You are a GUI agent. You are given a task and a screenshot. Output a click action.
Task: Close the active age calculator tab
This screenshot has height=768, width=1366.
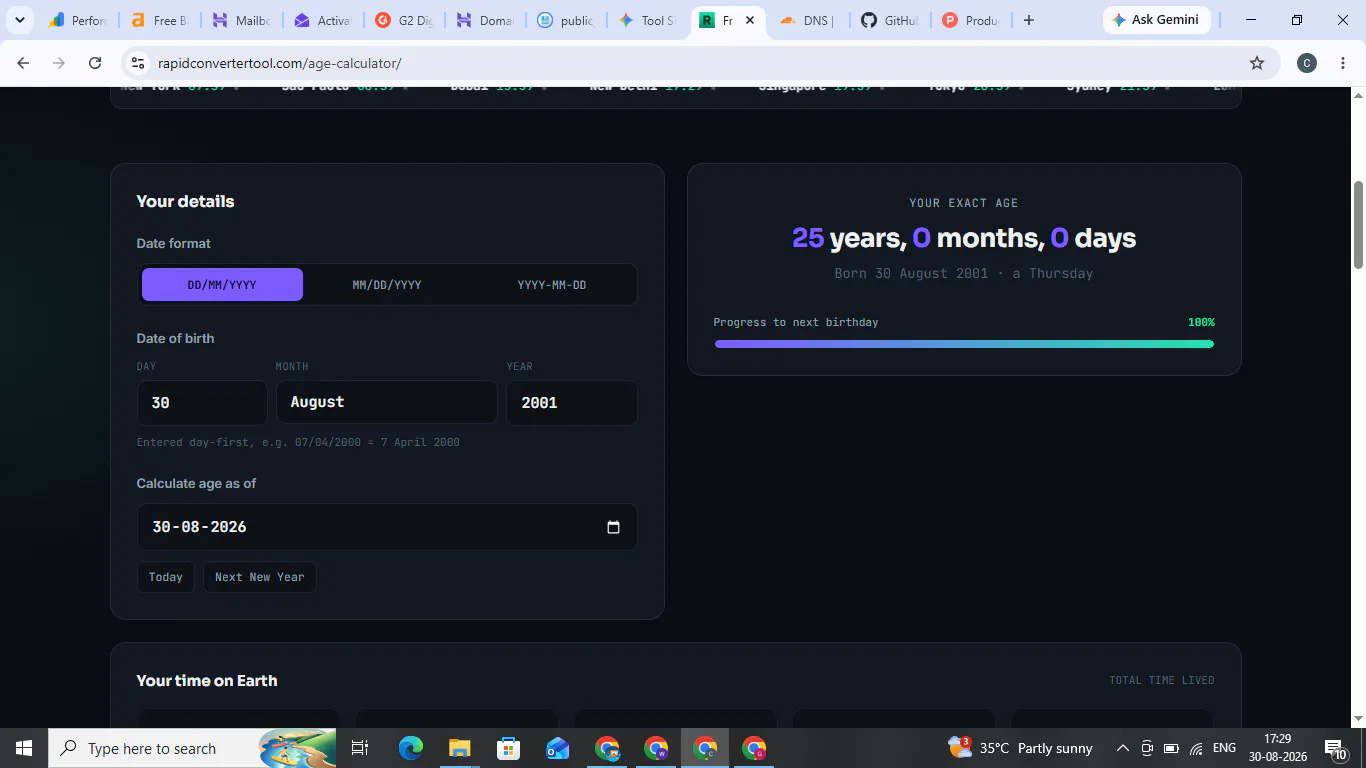(750, 20)
